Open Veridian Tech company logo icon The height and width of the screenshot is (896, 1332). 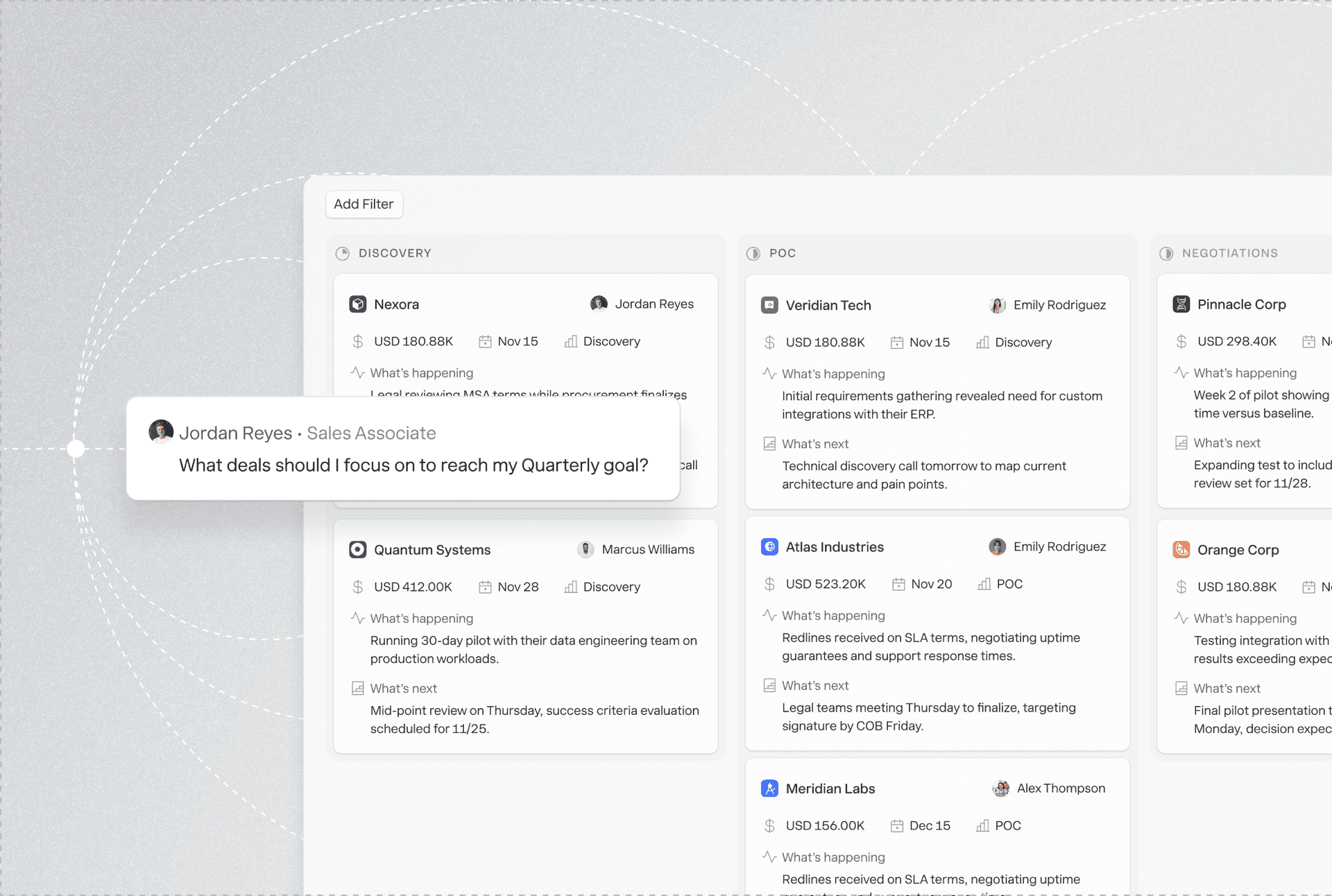(769, 305)
